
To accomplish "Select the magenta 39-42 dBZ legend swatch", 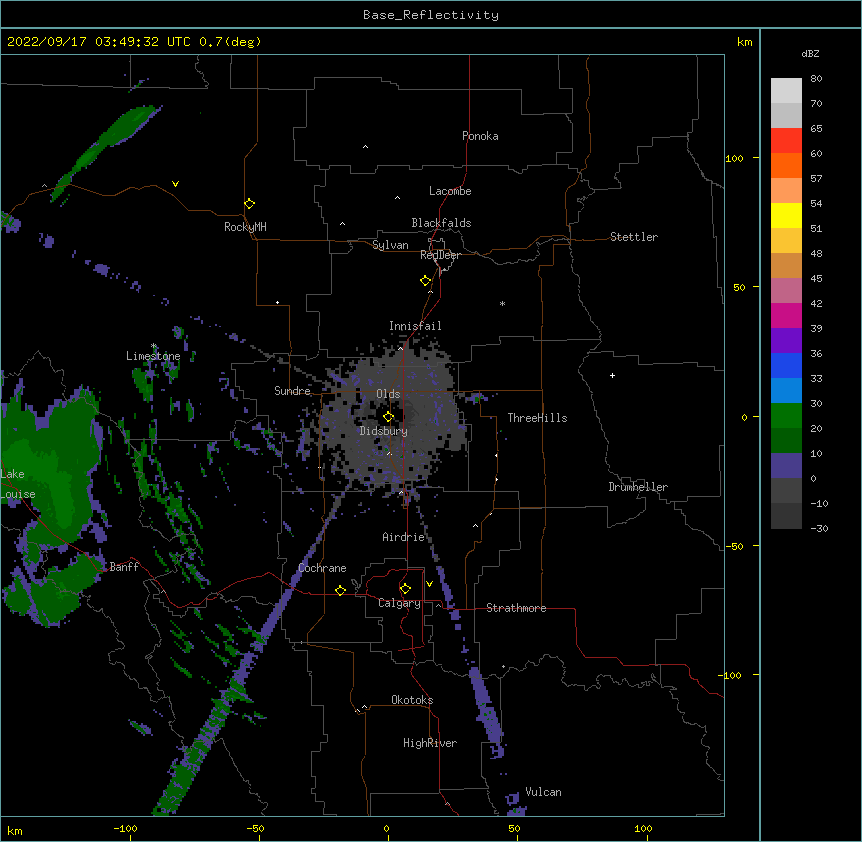I will click(786, 315).
